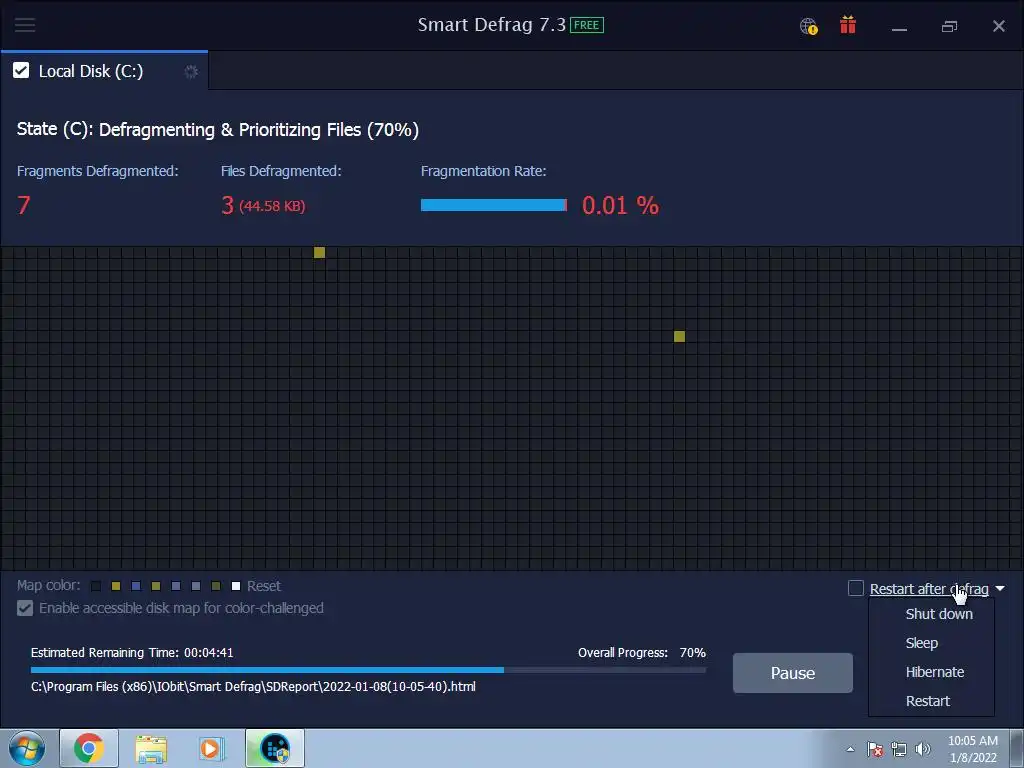This screenshot has width=1024, height=768.
Task: Click the spinning gear on Local Disk tab
Action: tap(191, 71)
